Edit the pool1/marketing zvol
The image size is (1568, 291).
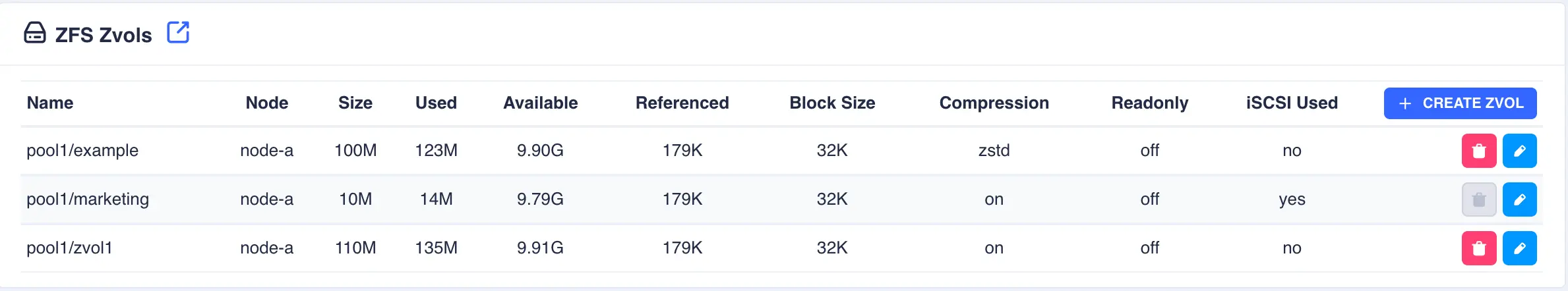point(1519,199)
